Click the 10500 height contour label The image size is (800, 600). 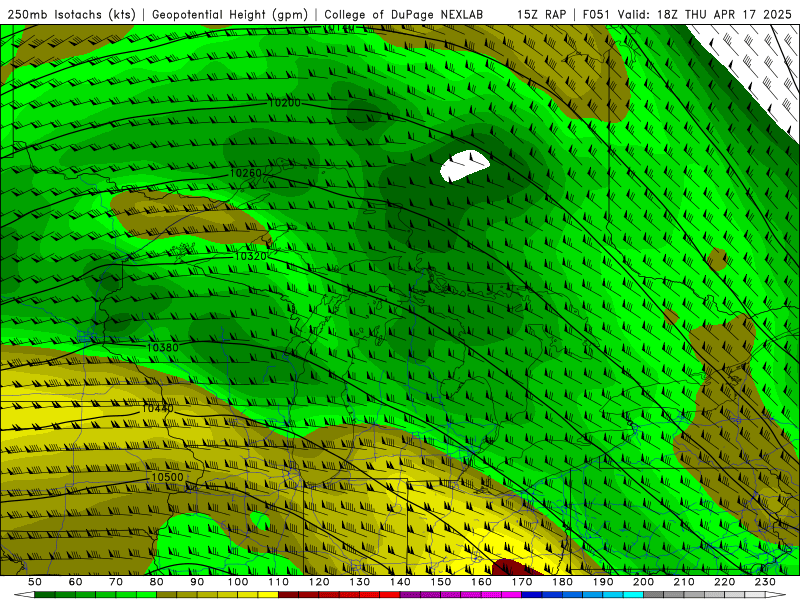[167, 477]
